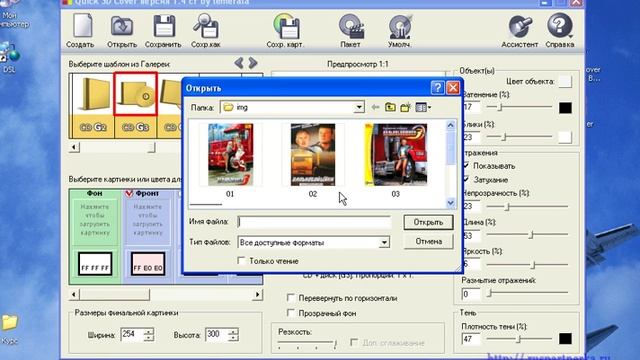This screenshot has height=360, width=640.
Task: Click the Создать new-project toolbar icon
Action: [x=82, y=31]
